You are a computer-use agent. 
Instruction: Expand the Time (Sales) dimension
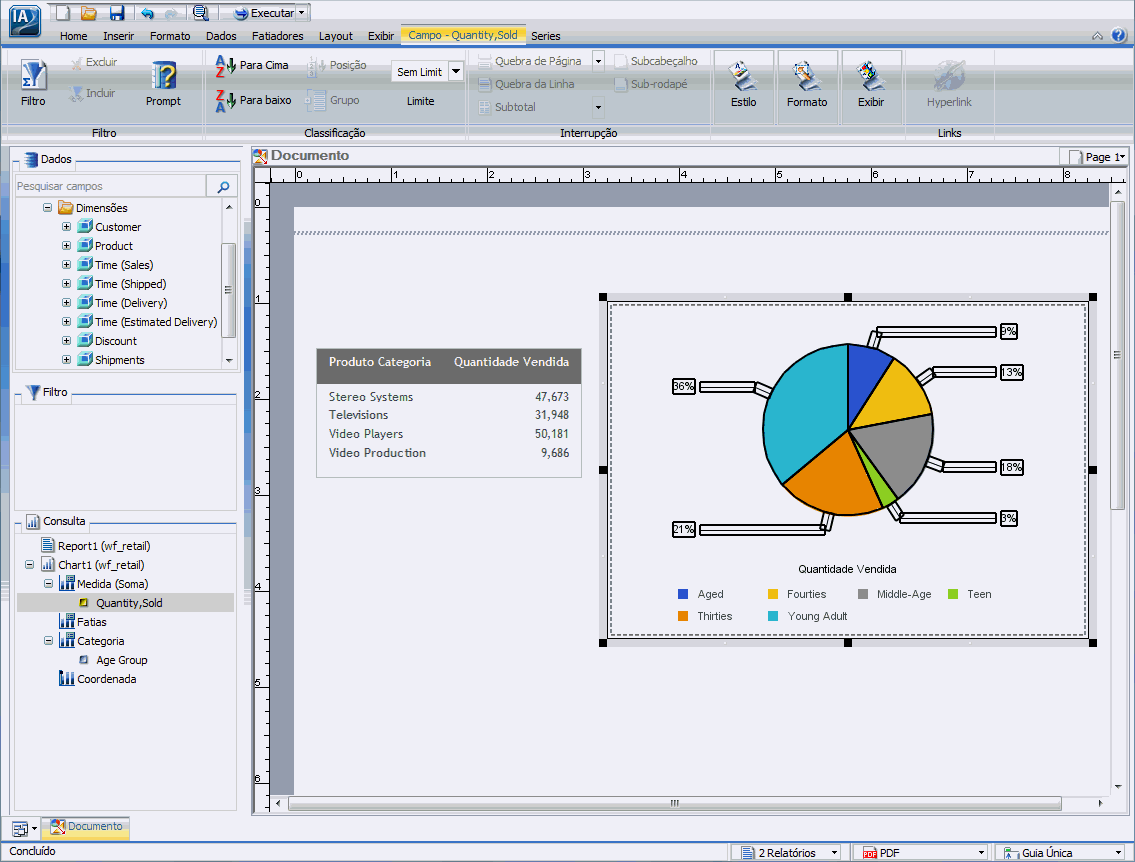click(67, 265)
